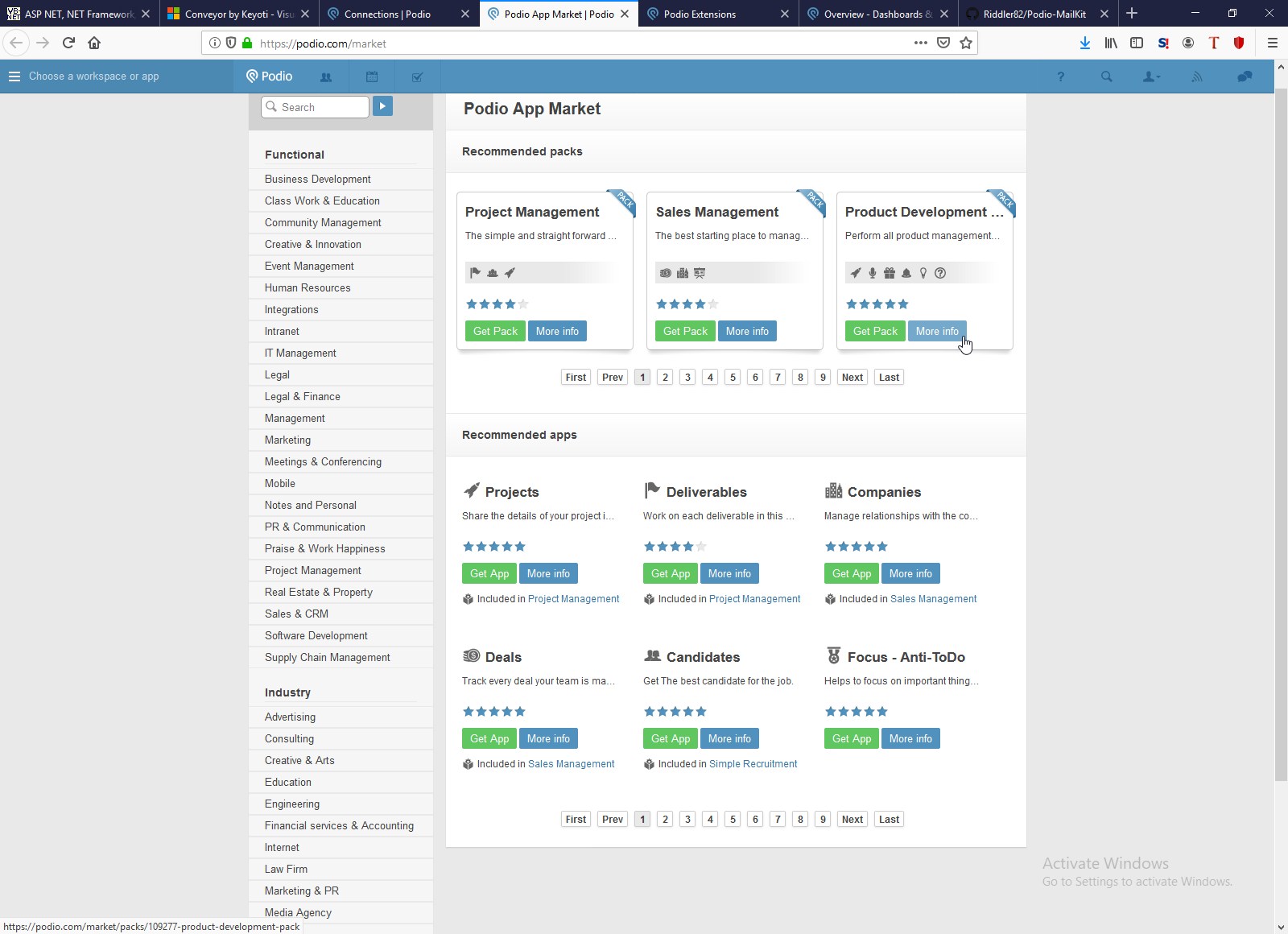Bookmark this page with the star icon
This screenshot has height=934, width=1288.
coord(966,43)
